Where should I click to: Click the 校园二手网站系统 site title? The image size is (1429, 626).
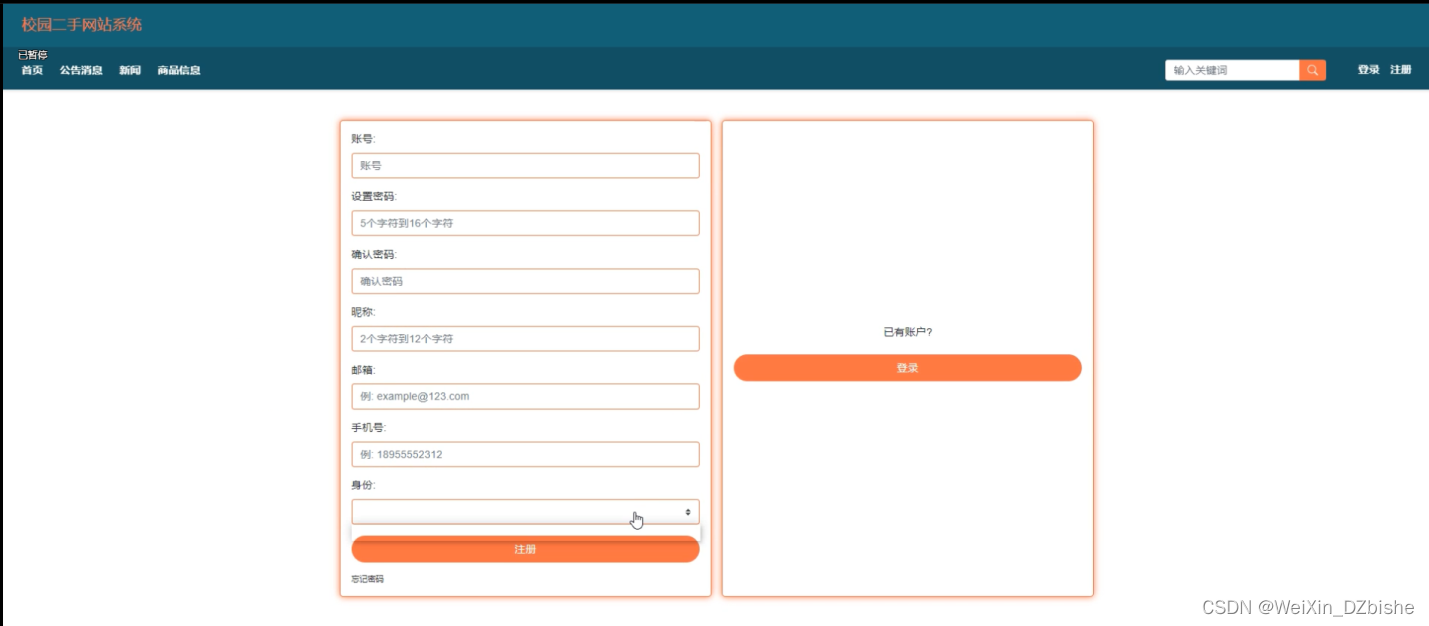point(82,24)
